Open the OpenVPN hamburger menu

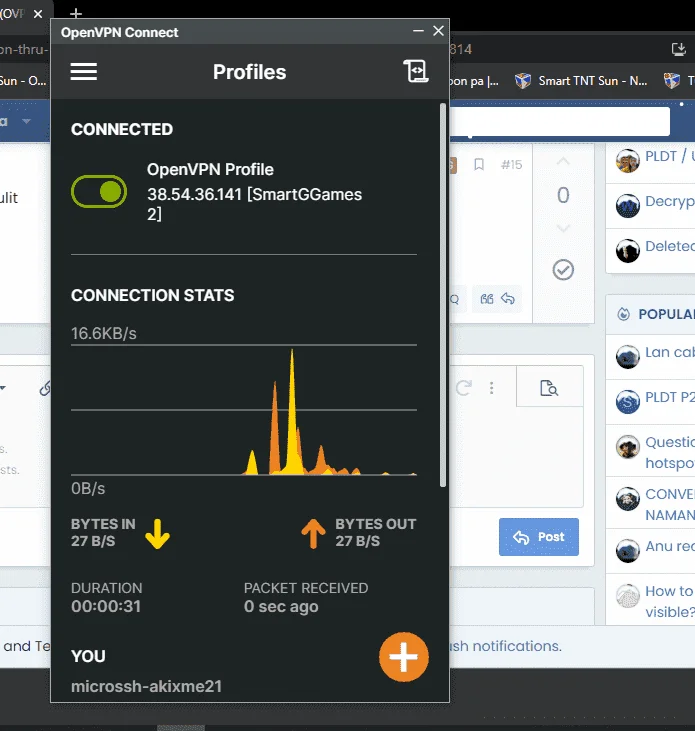coord(84,72)
